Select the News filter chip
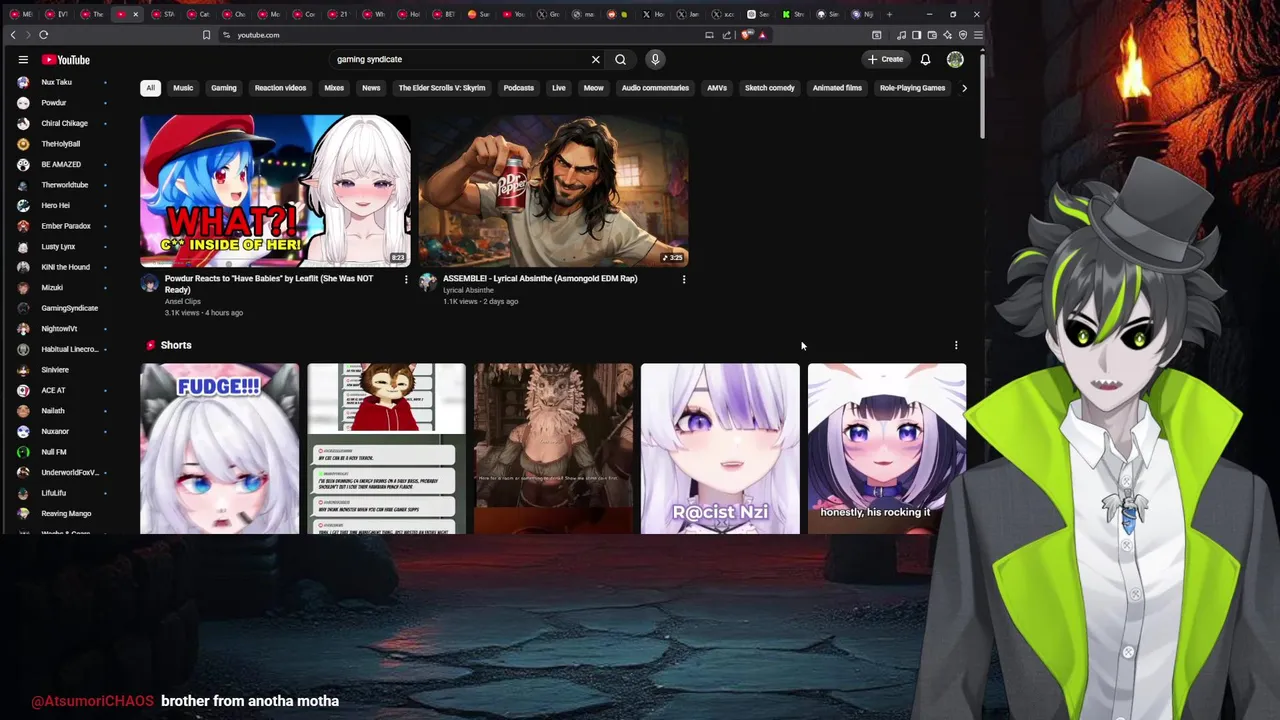The width and height of the screenshot is (1280, 720). [x=371, y=88]
